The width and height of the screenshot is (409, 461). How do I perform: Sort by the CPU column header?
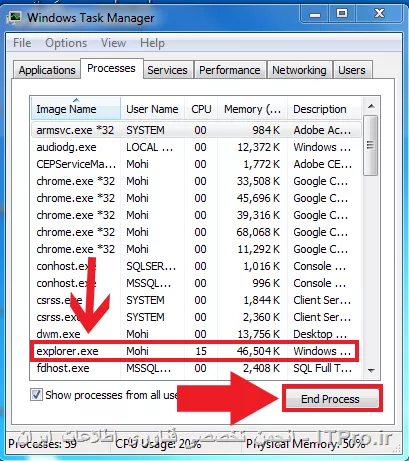pyautogui.click(x=201, y=109)
